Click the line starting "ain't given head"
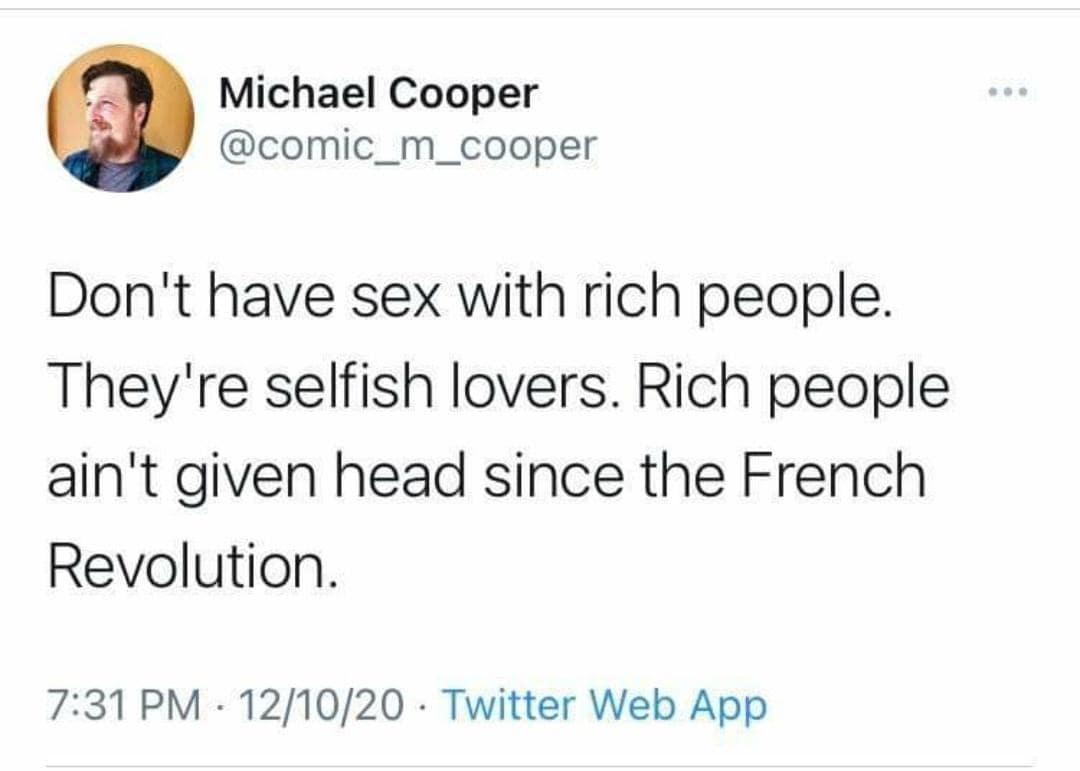This screenshot has height=771, width=1080. coord(486,475)
